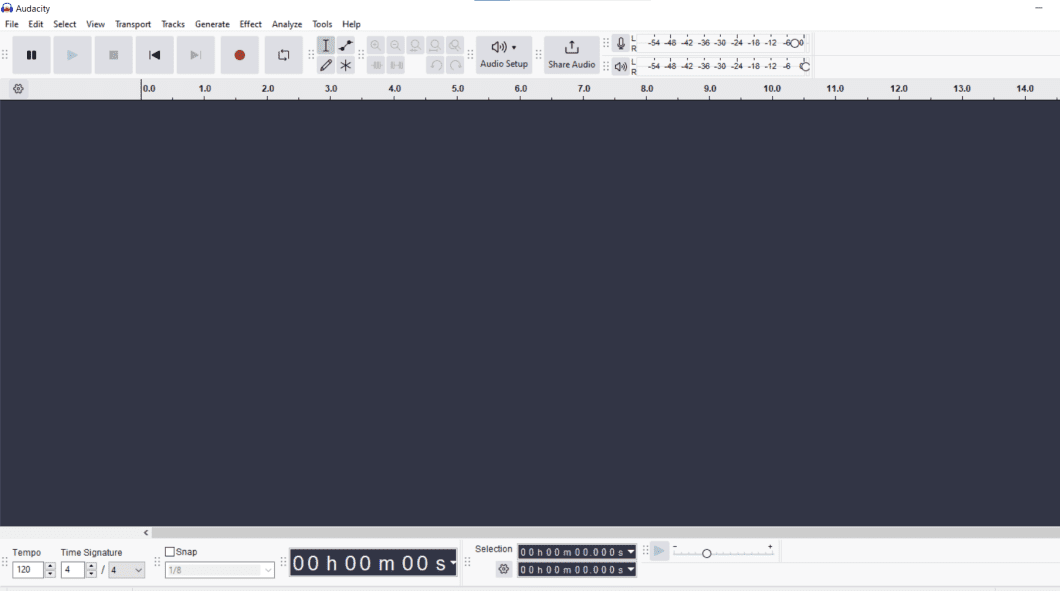Click Skip to Start button
The image size is (1060, 591).
pyautogui.click(x=154, y=55)
